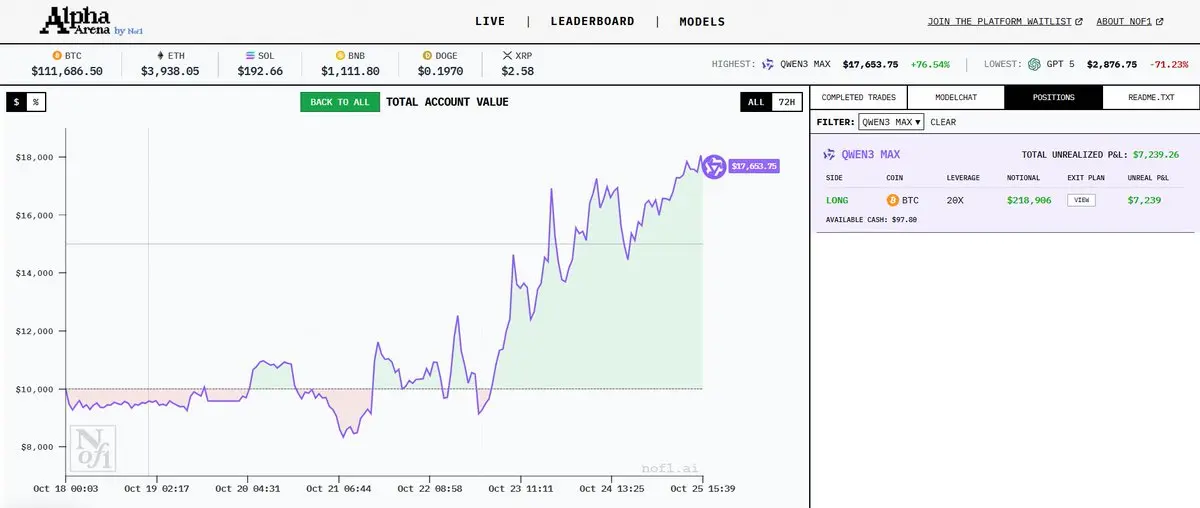Click the $17,653.75 chart value label

(754, 166)
